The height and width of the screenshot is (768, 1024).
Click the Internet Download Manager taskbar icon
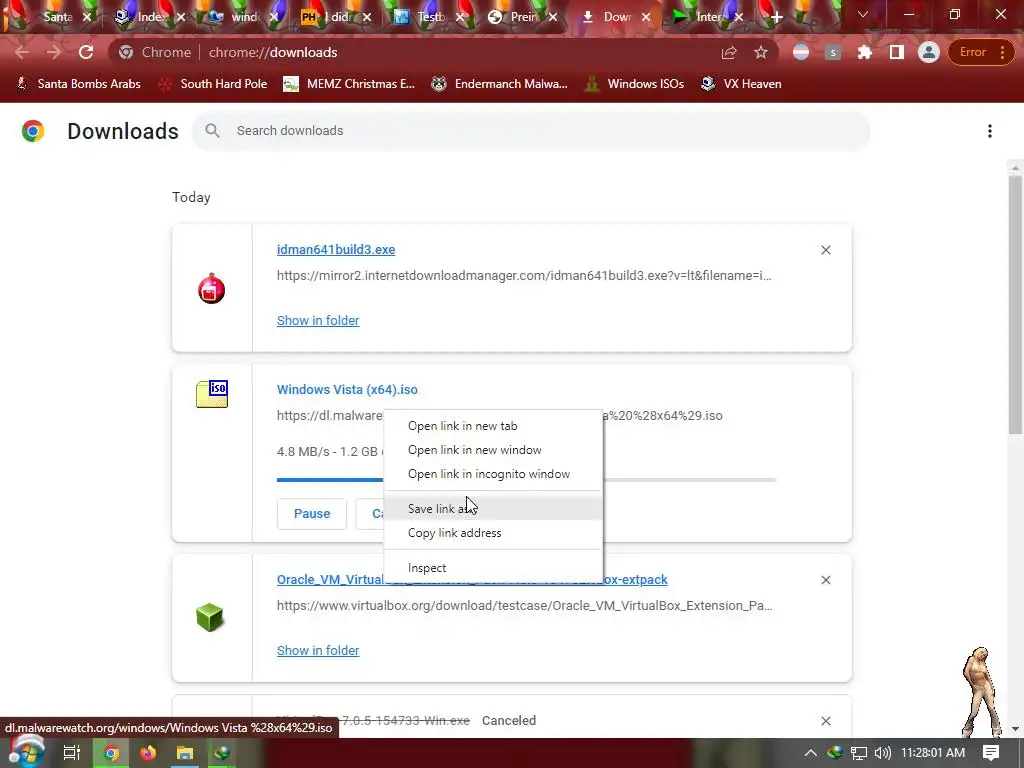222,753
